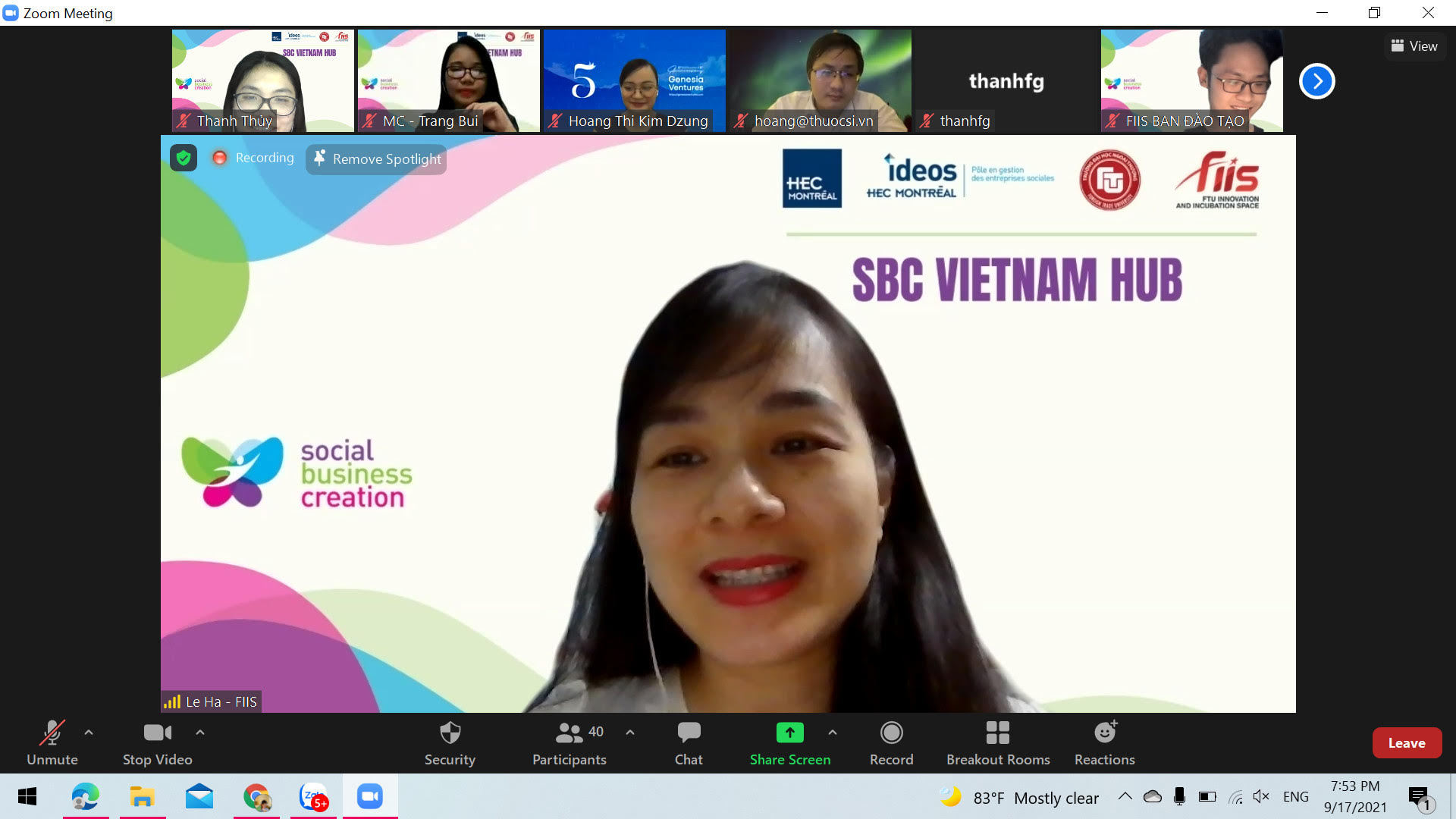Click the red Leave button
This screenshot has width=1456, height=819.
coord(1407,743)
